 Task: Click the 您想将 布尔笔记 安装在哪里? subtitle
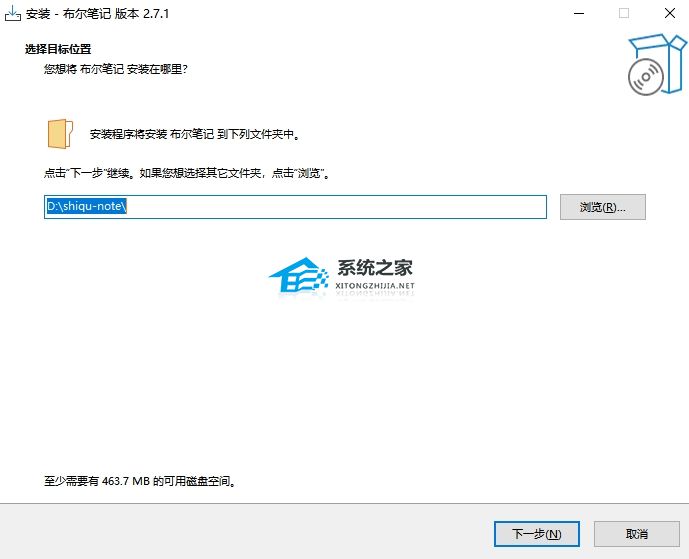116,69
